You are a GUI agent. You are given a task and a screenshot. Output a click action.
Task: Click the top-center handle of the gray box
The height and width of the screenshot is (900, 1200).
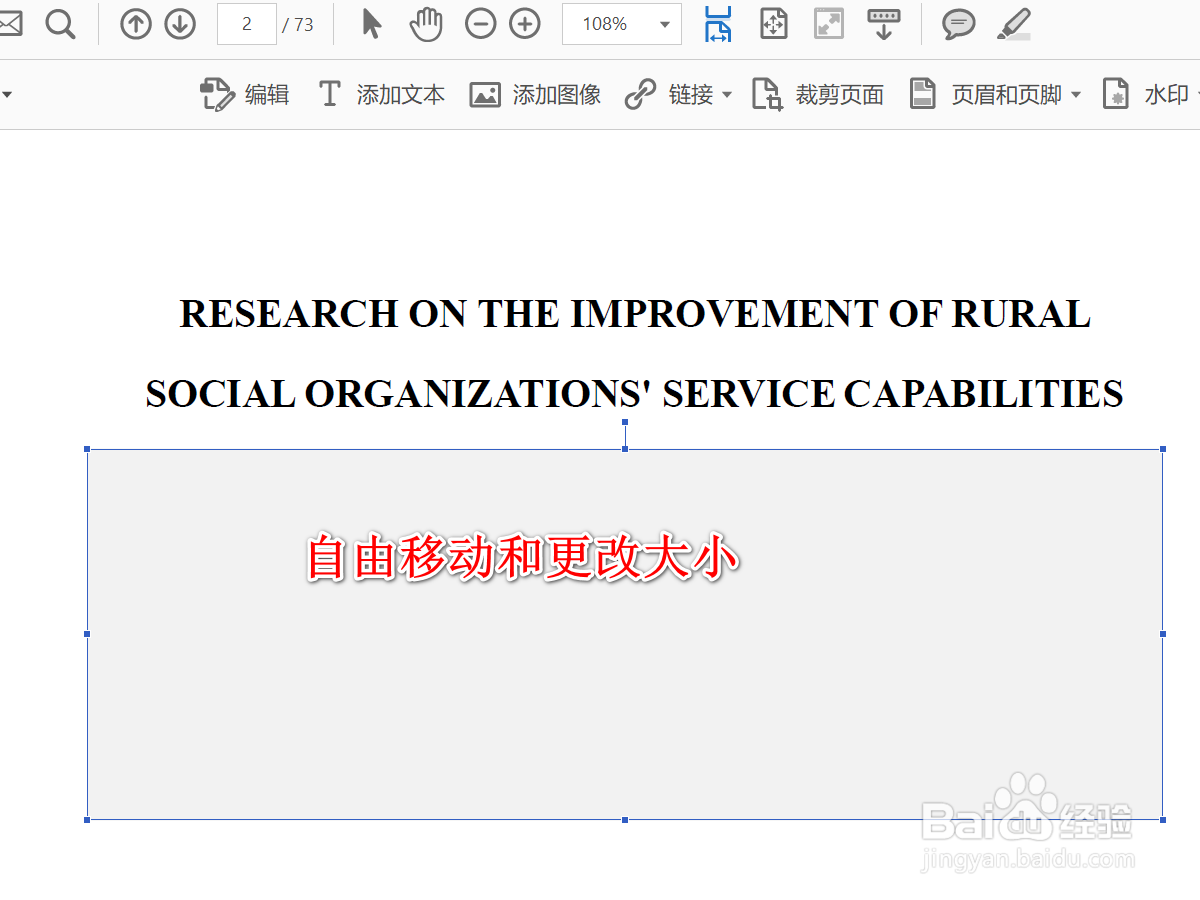[625, 449]
